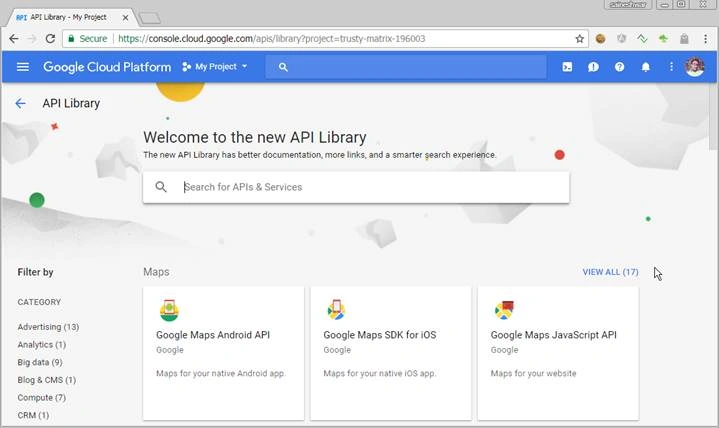Filter by Advertising (13) category
This screenshot has height=428, width=719.
tap(48, 327)
